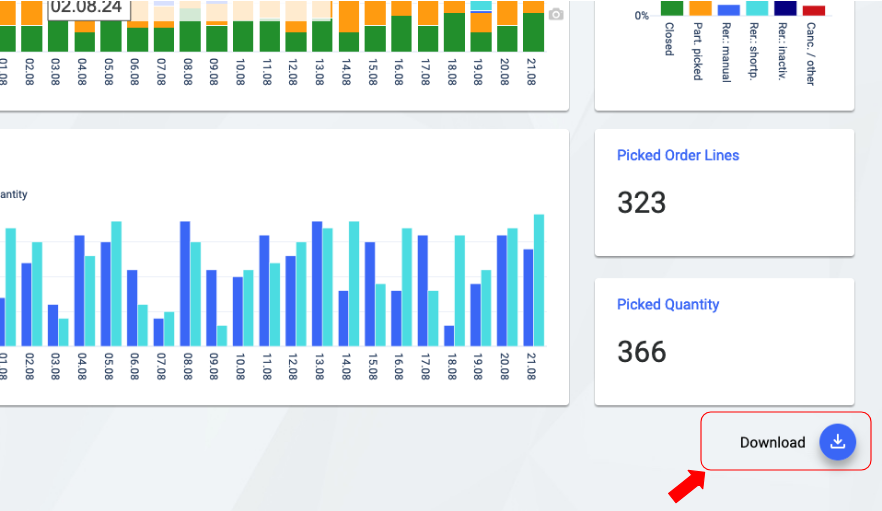Image resolution: width=882 pixels, height=511 pixels.
Task: Open the Picked Order Lines heading
Action: 678,155
